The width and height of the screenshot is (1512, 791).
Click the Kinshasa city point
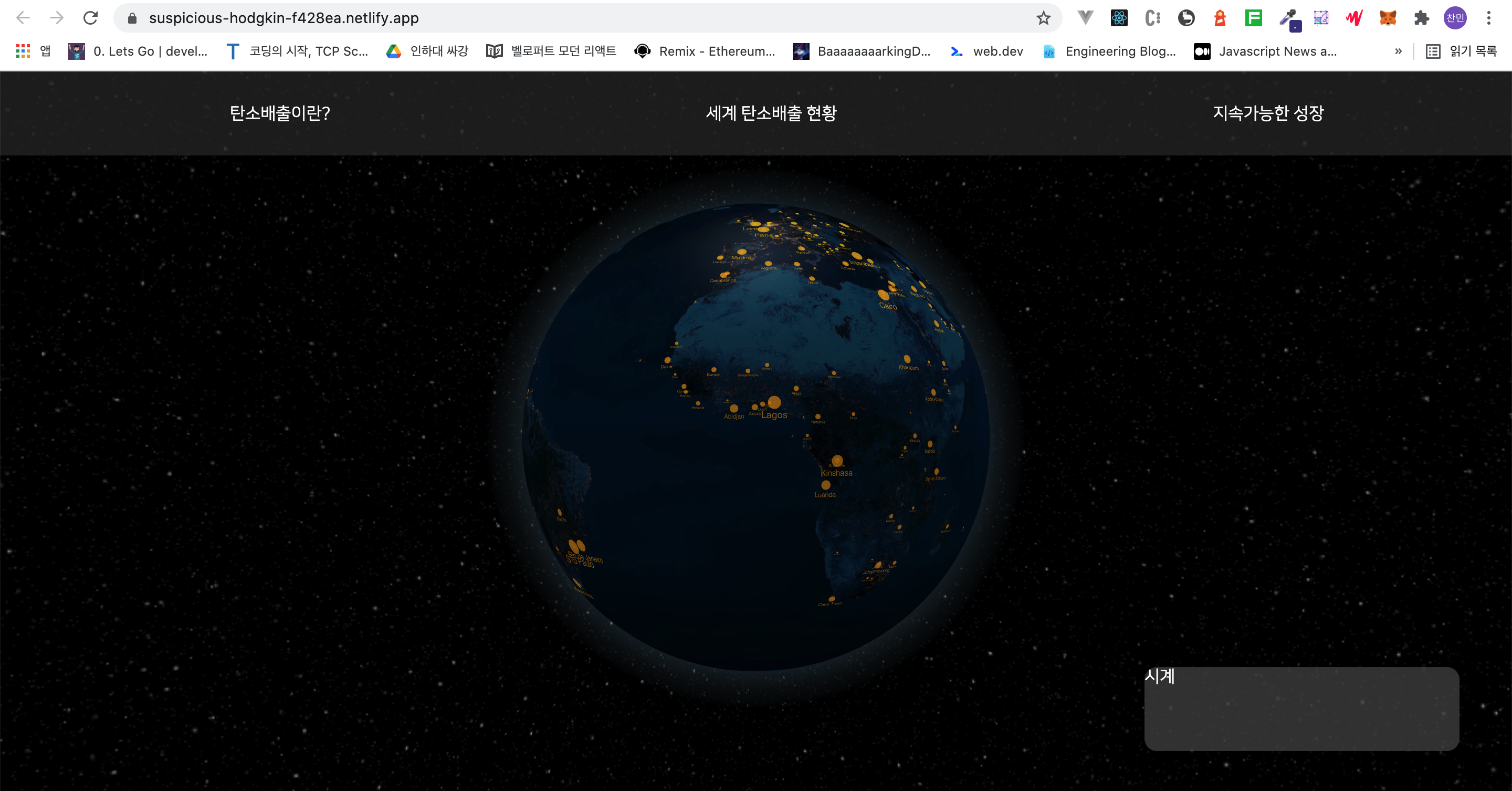(837, 462)
